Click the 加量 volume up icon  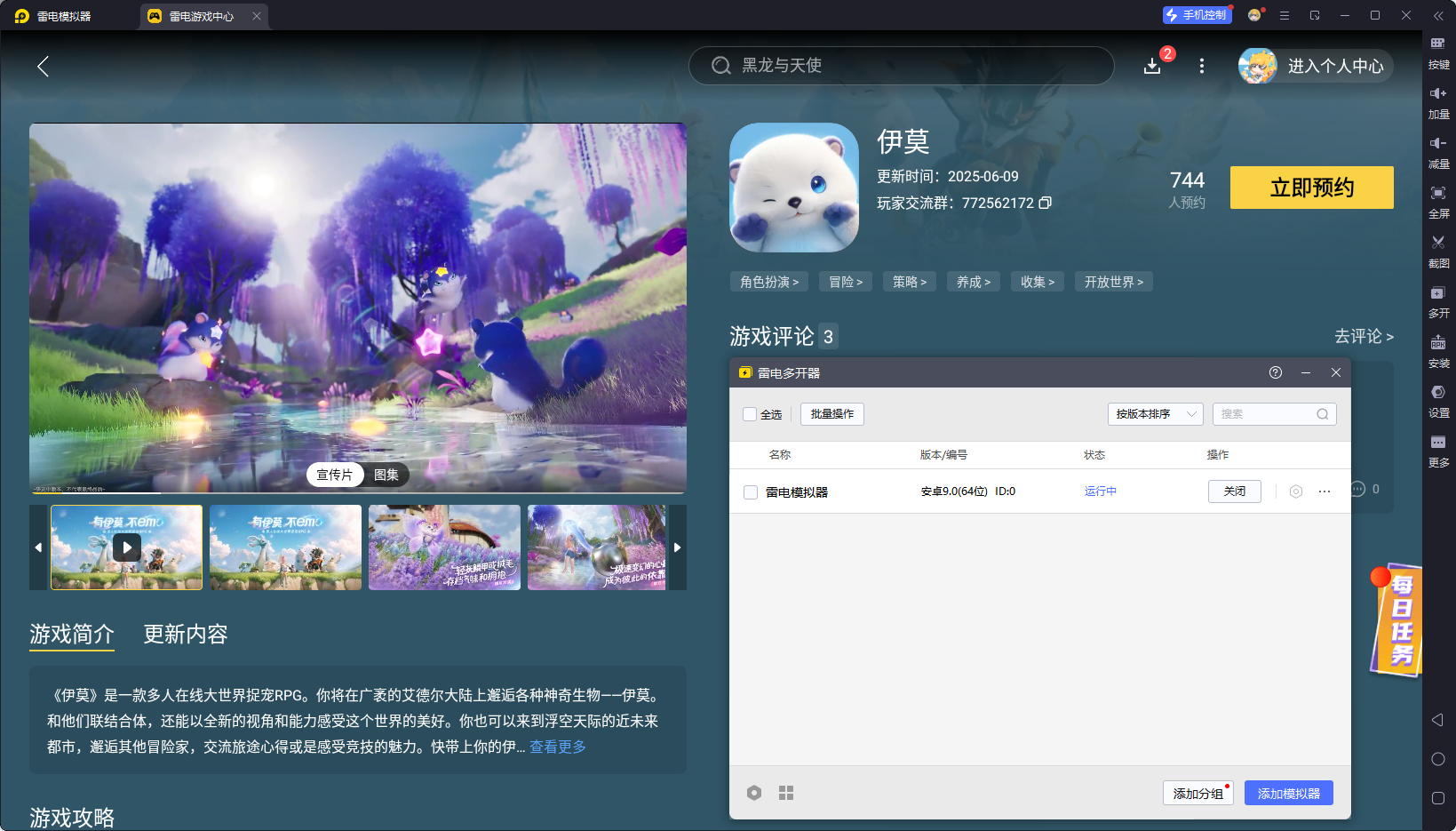point(1439,102)
